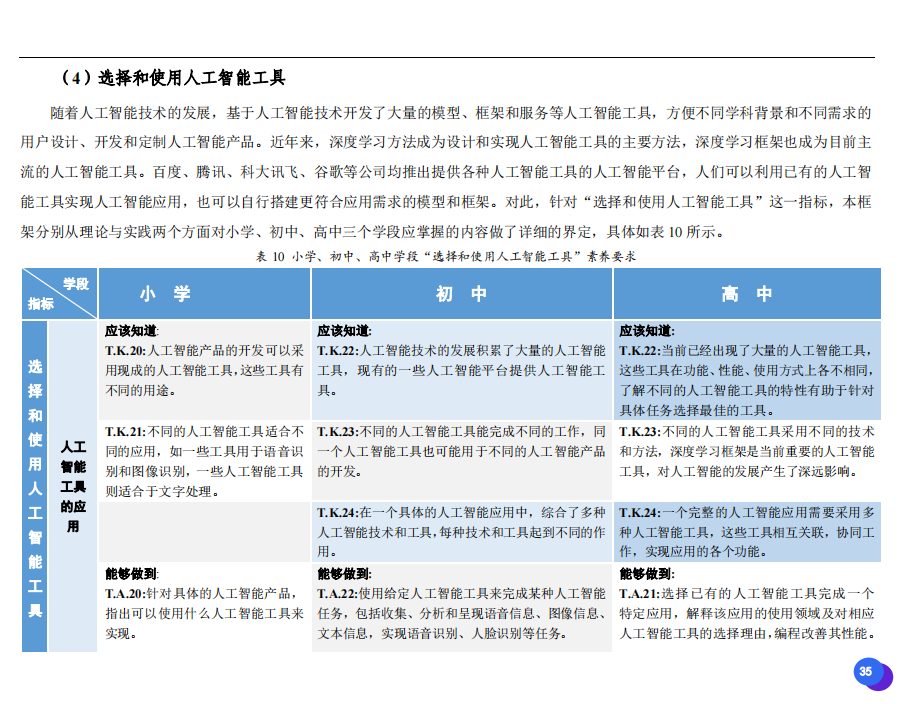Click the page number 35 badge
907x704 pixels.
click(x=866, y=672)
